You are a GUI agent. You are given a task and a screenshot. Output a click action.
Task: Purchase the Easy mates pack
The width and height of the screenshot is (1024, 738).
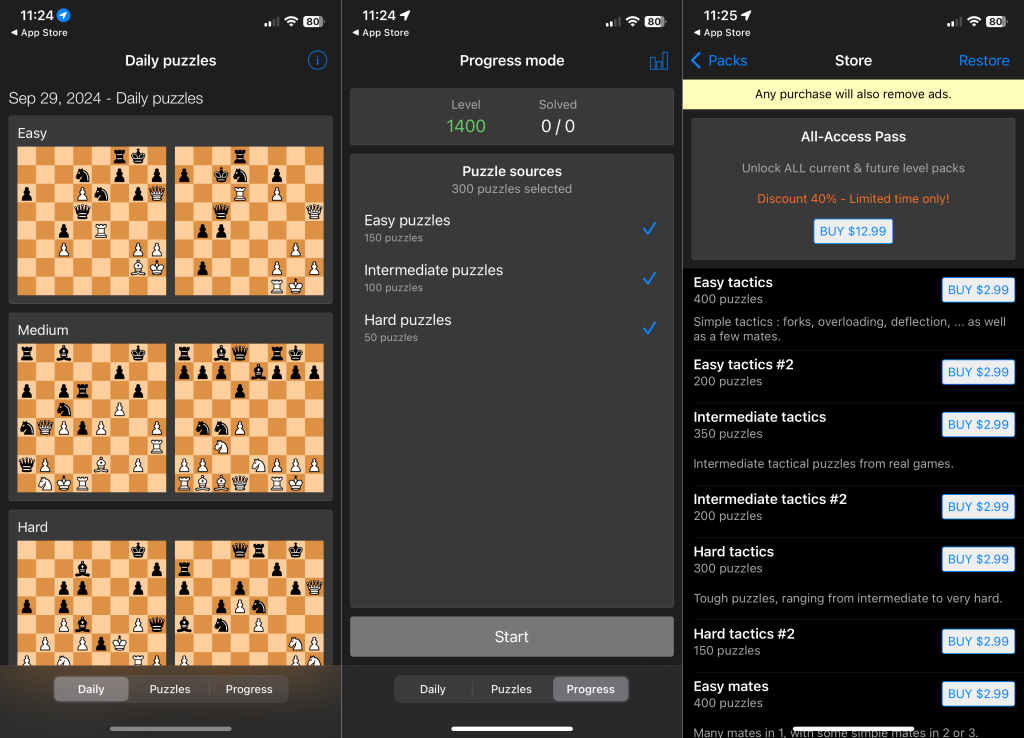(978, 693)
